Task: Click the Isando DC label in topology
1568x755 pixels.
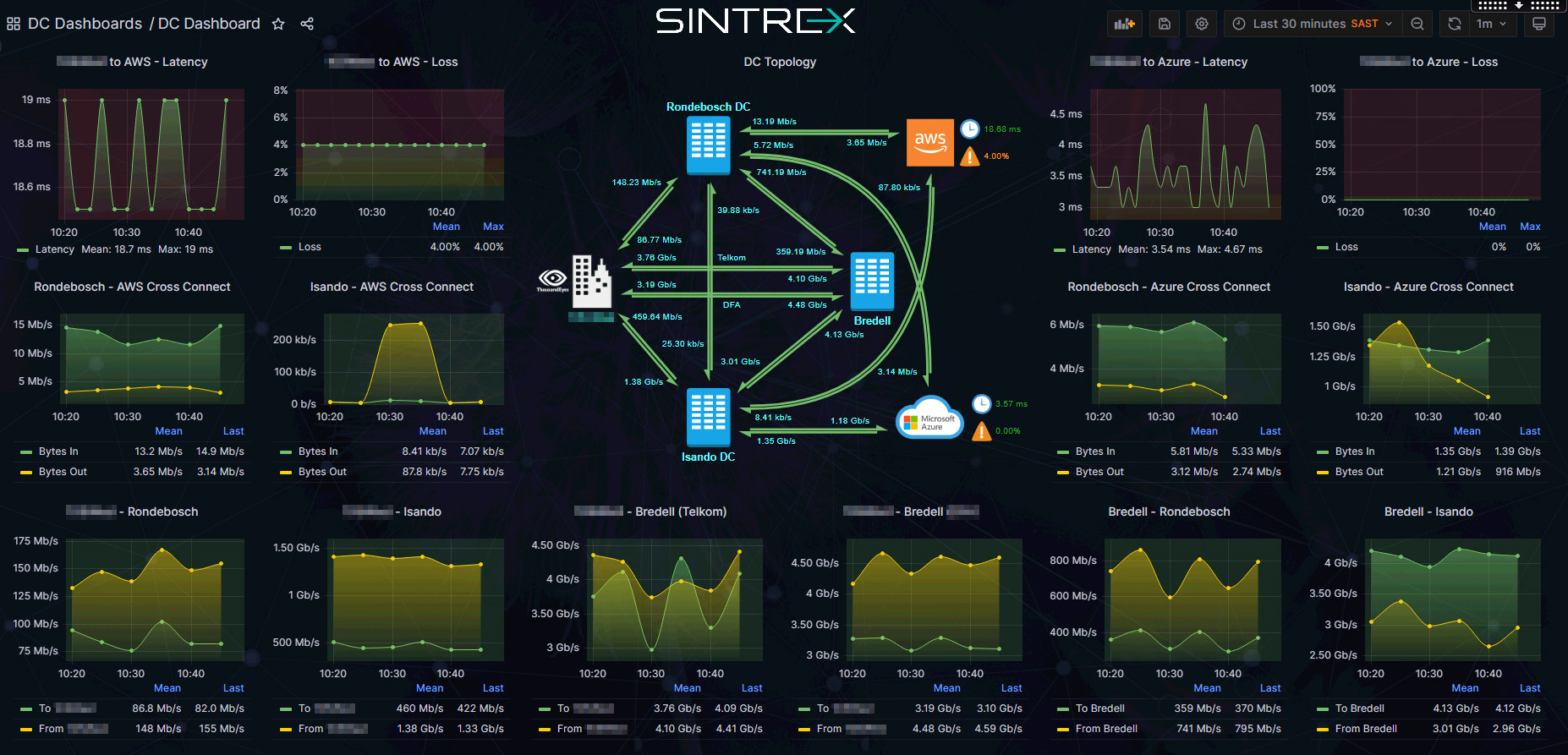Action: pos(708,457)
